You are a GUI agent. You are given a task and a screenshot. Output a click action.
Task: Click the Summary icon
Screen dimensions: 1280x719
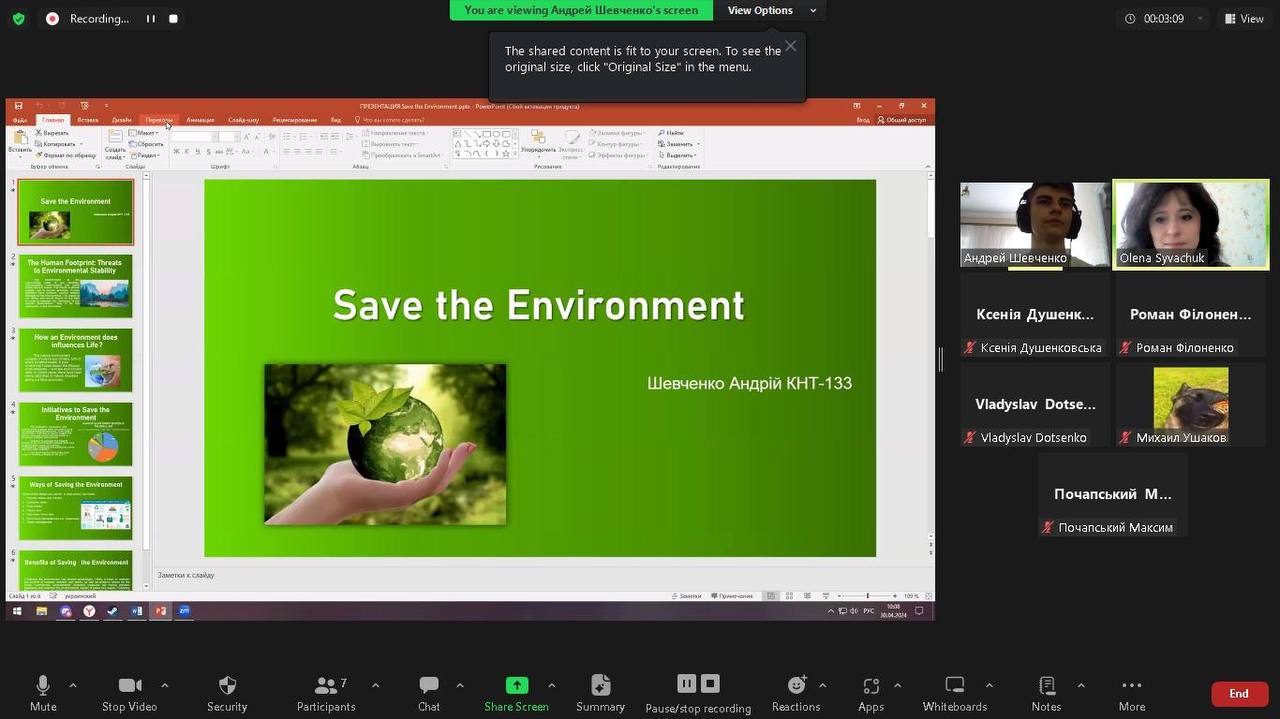[600, 692]
